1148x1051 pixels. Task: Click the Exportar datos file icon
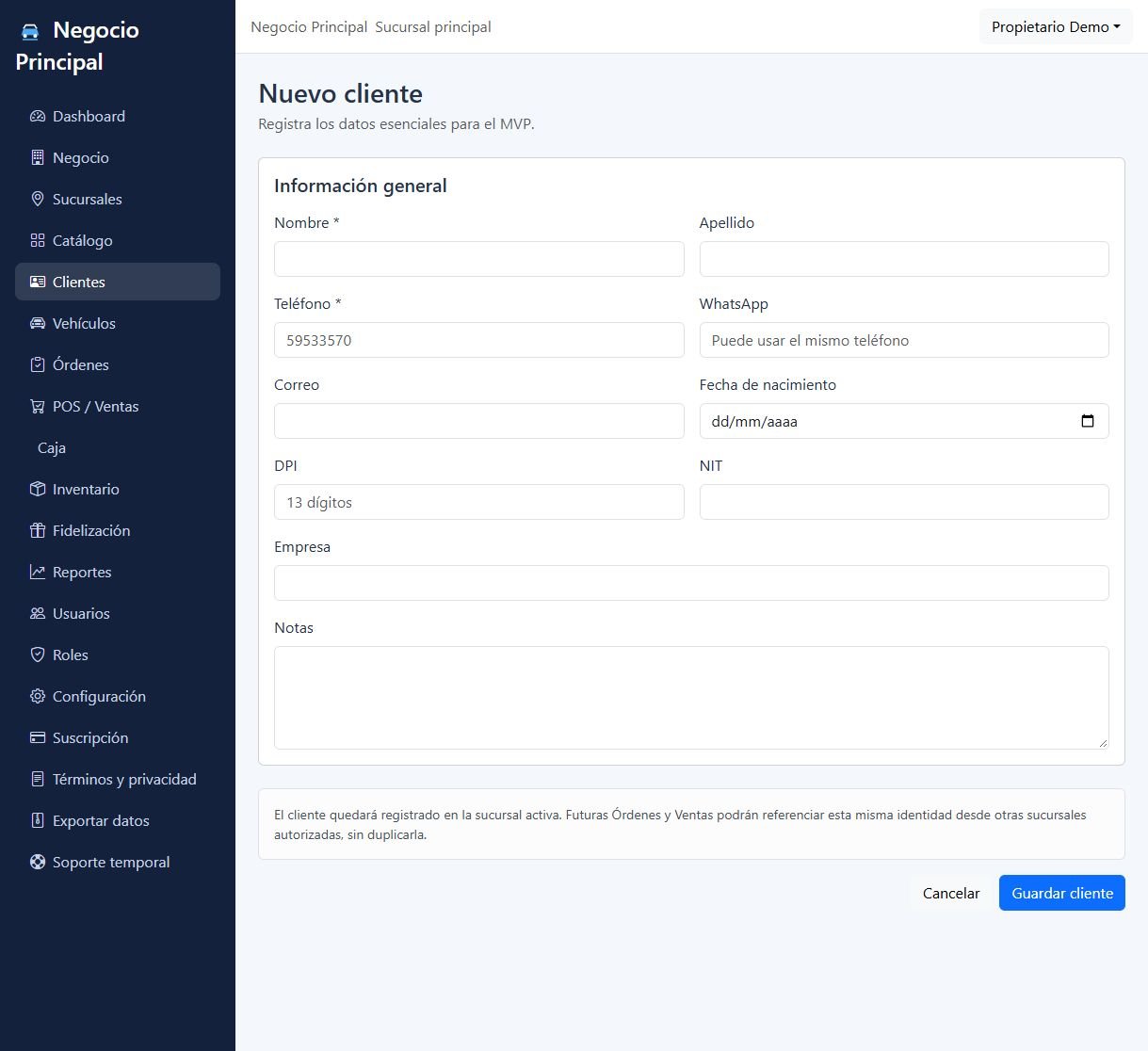[x=38, y=821]
